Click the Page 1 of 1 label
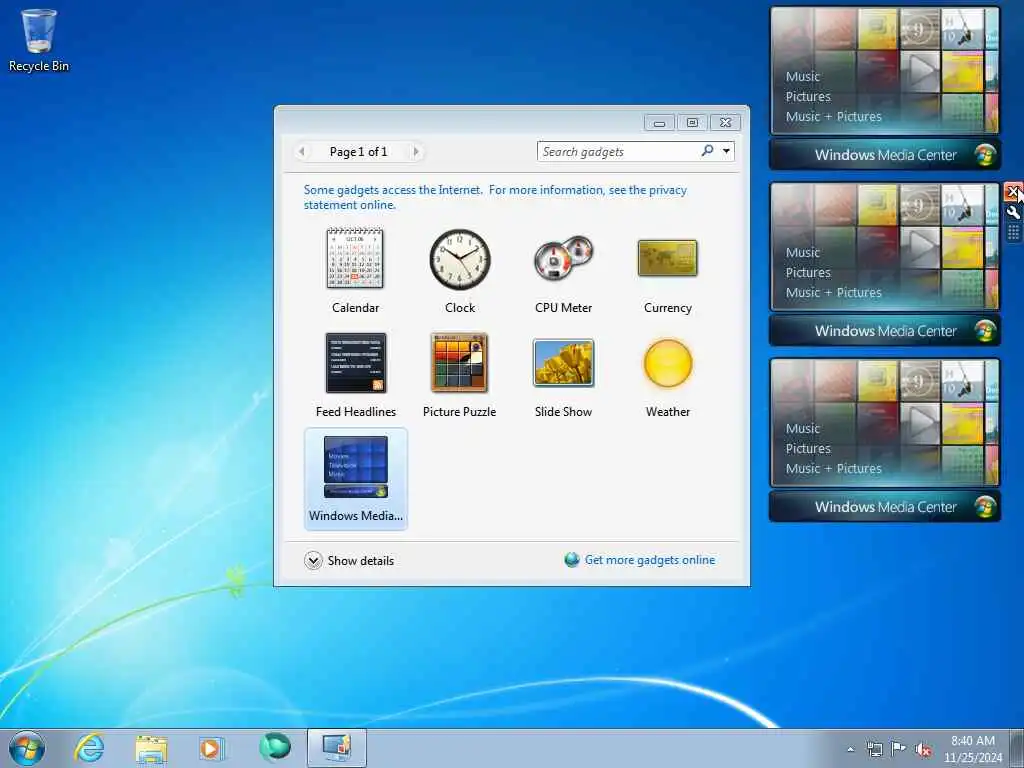 (359, 152)
